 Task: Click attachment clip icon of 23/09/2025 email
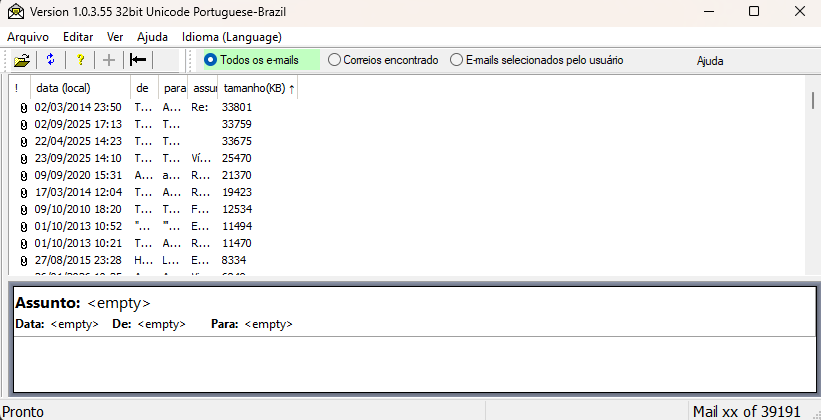click(23, 158)
